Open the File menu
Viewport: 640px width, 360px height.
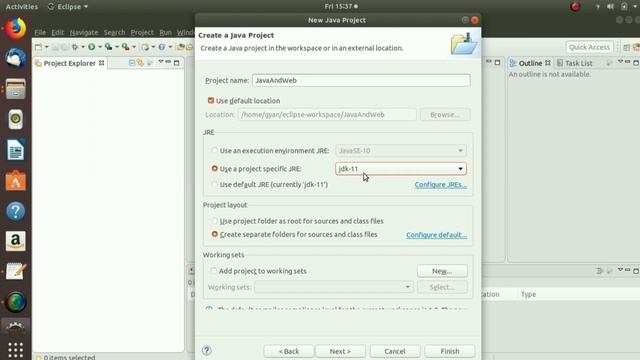(40, 32)
